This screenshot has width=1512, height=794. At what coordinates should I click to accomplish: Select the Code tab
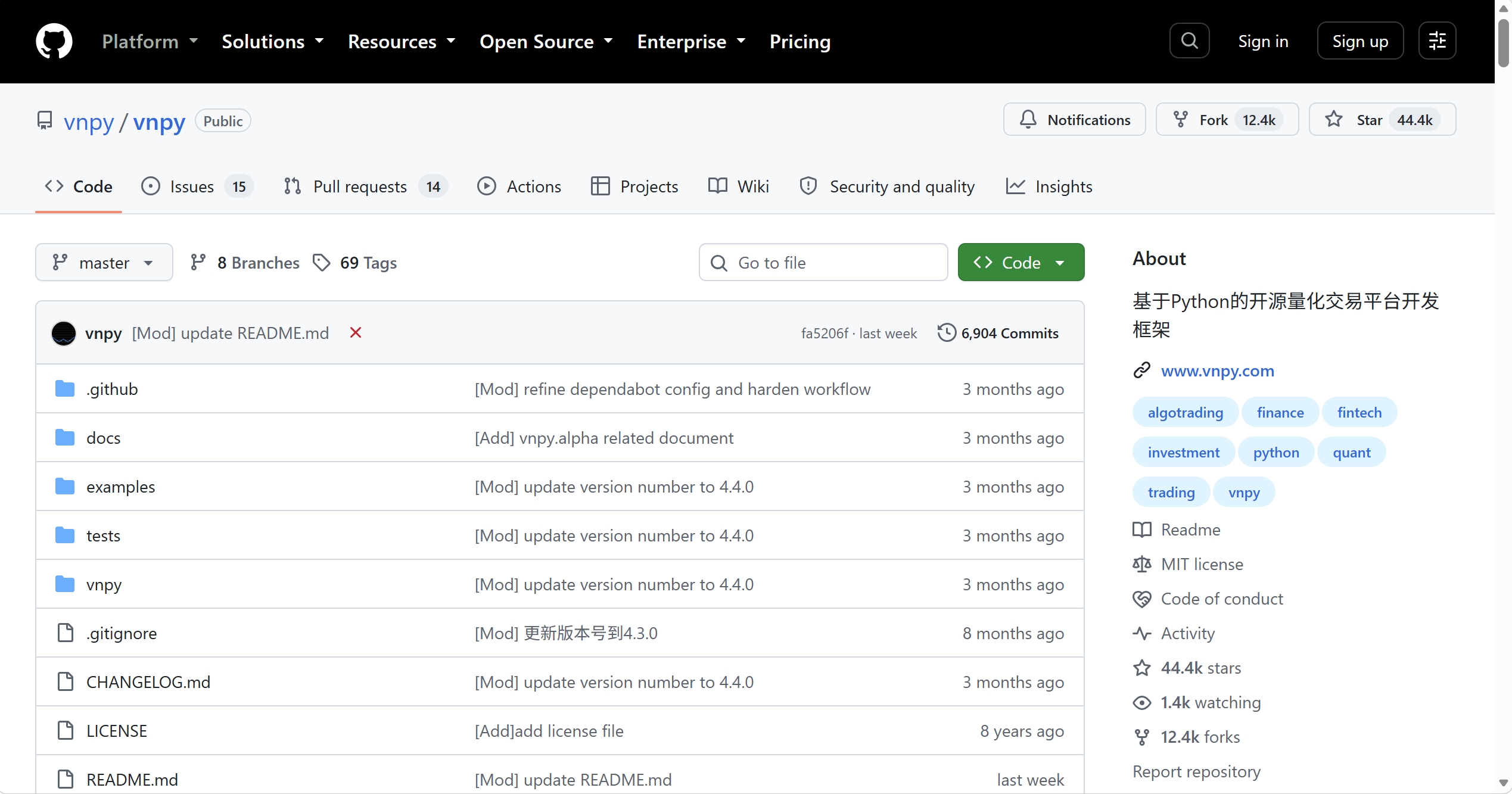click(79, 186)
